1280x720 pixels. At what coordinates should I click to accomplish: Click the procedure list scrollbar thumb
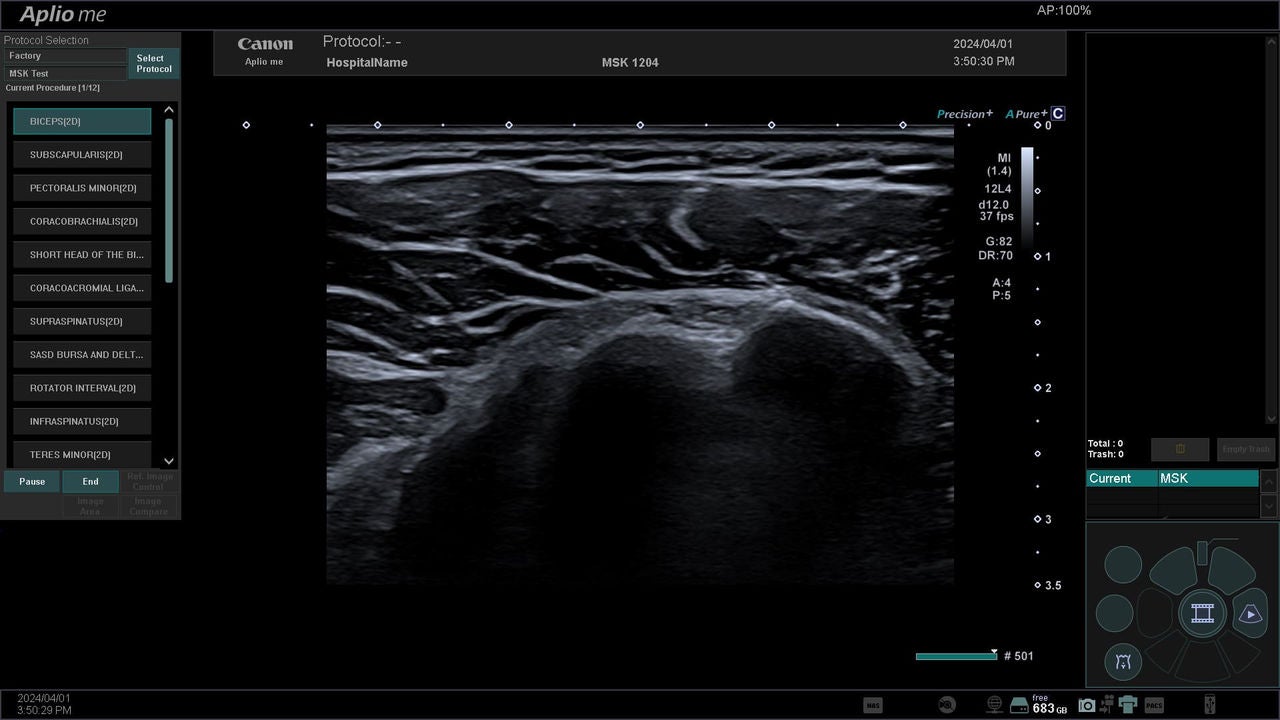(x=169, y=200)
